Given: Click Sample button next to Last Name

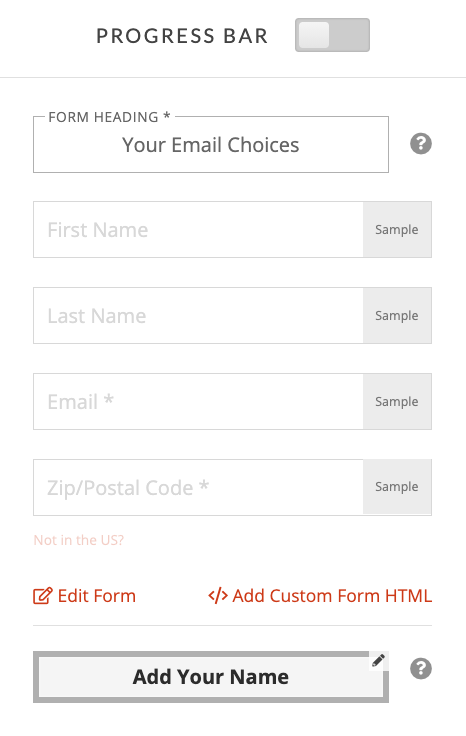Looking at the screenshot, I should pos(397,315).
